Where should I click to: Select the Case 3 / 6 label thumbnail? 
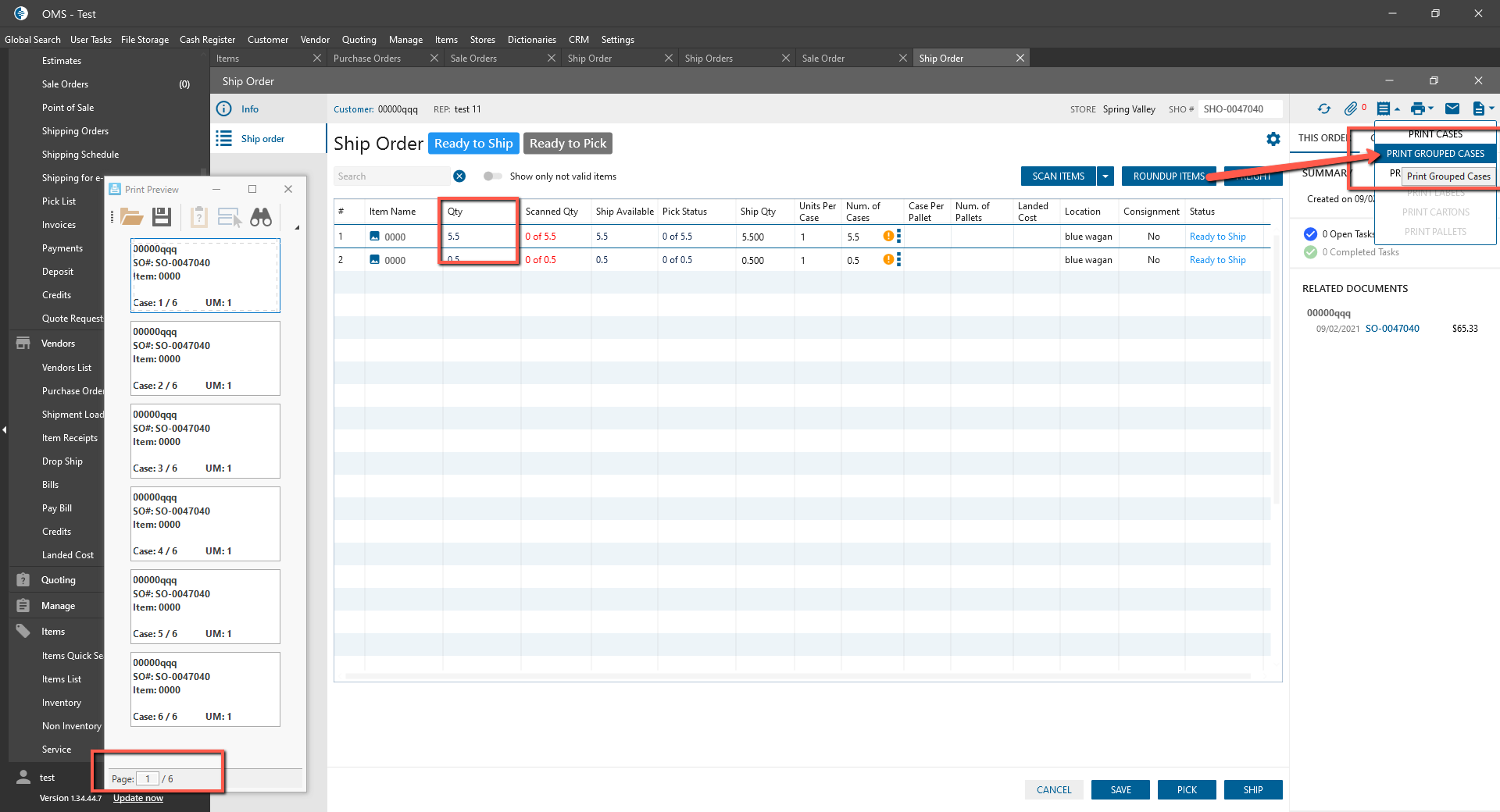pyautogui.click(x=205, y=441)
